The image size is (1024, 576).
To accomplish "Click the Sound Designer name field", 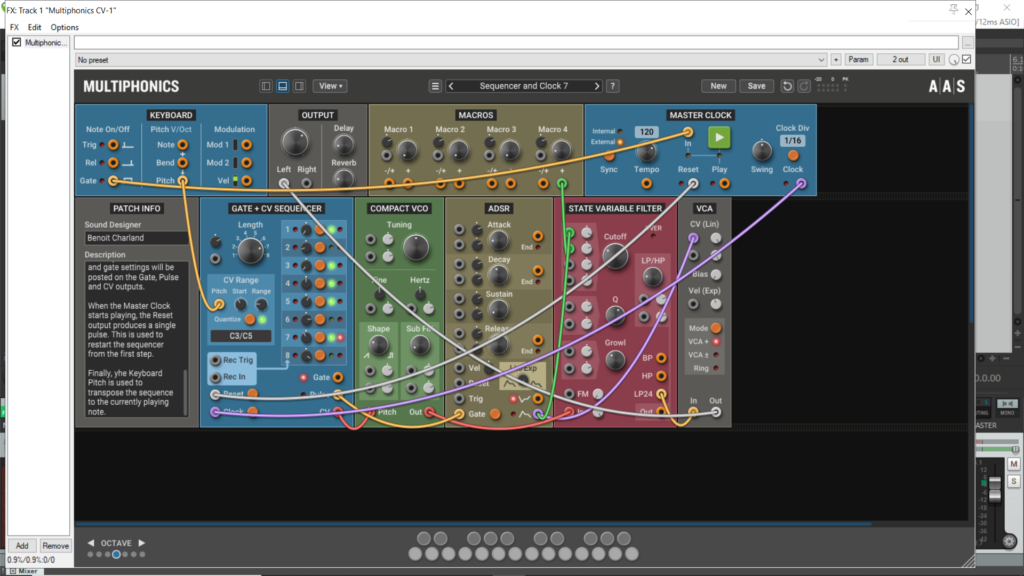I will [x=136, y=238].
